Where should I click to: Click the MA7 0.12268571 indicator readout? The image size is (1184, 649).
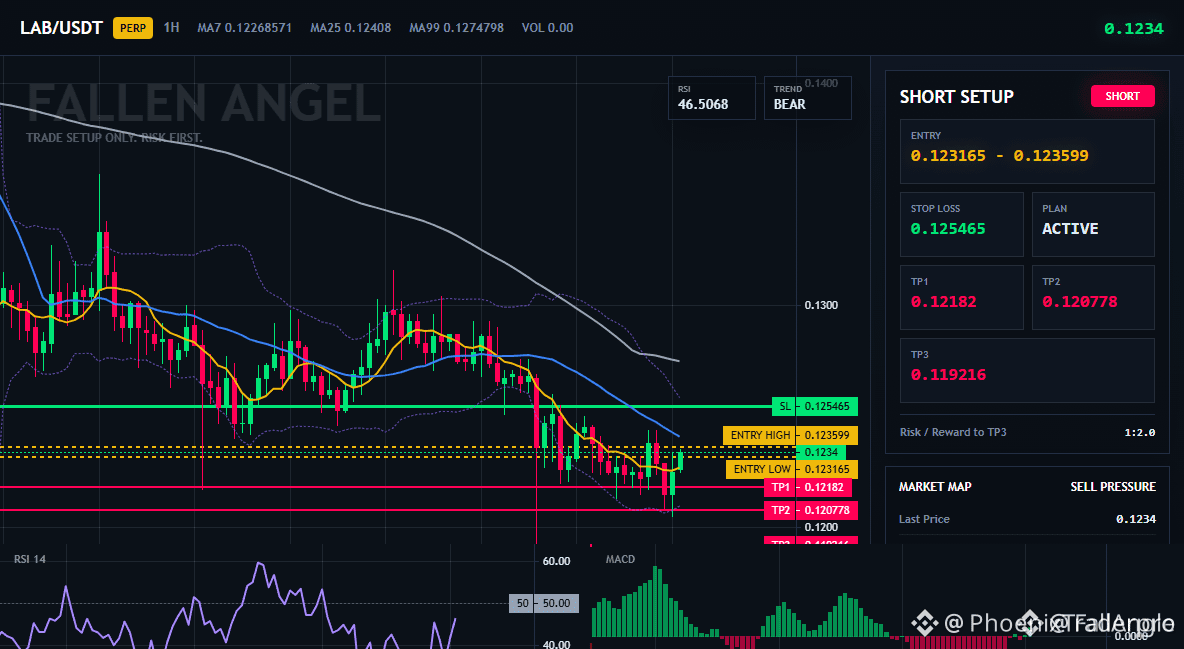pyautogui.click(x=245, y=27)
